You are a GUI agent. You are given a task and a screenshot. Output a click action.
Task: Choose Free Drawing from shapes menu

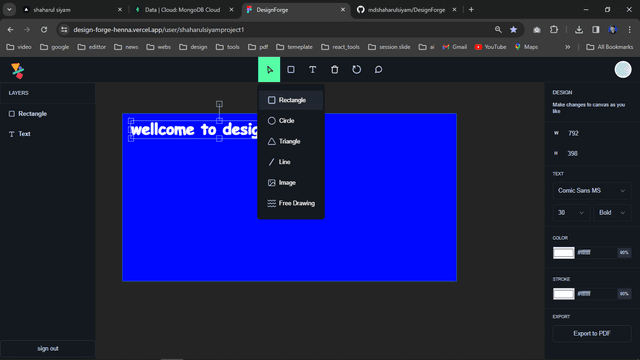pos(291,203)
